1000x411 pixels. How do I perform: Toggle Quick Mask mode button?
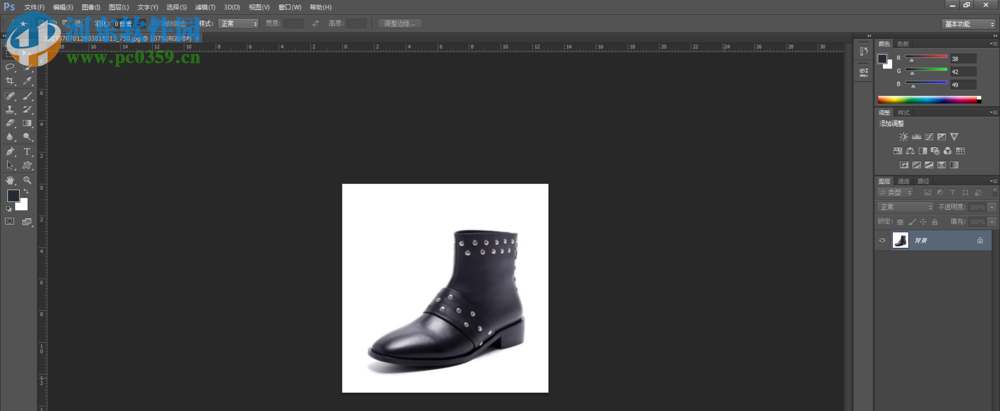point(10,221)
